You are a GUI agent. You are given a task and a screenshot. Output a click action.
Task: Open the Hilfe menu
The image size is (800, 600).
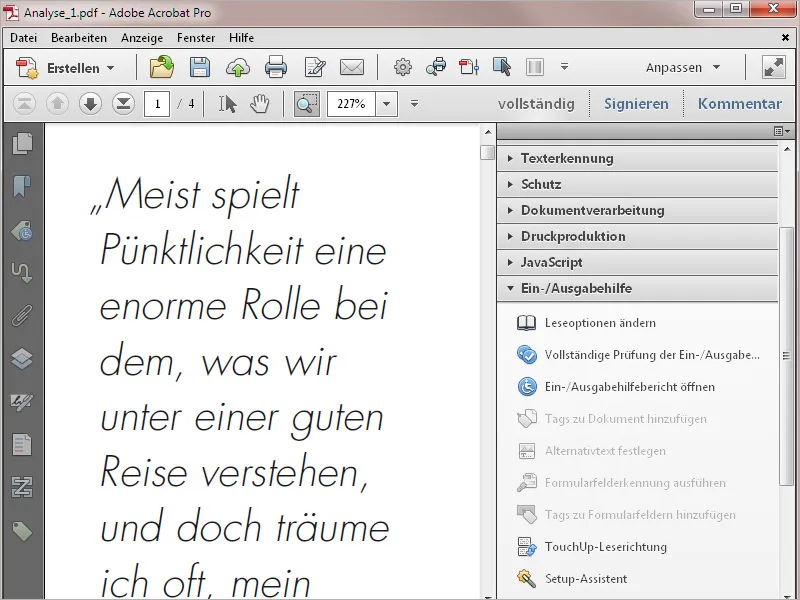tap(241, 38)
